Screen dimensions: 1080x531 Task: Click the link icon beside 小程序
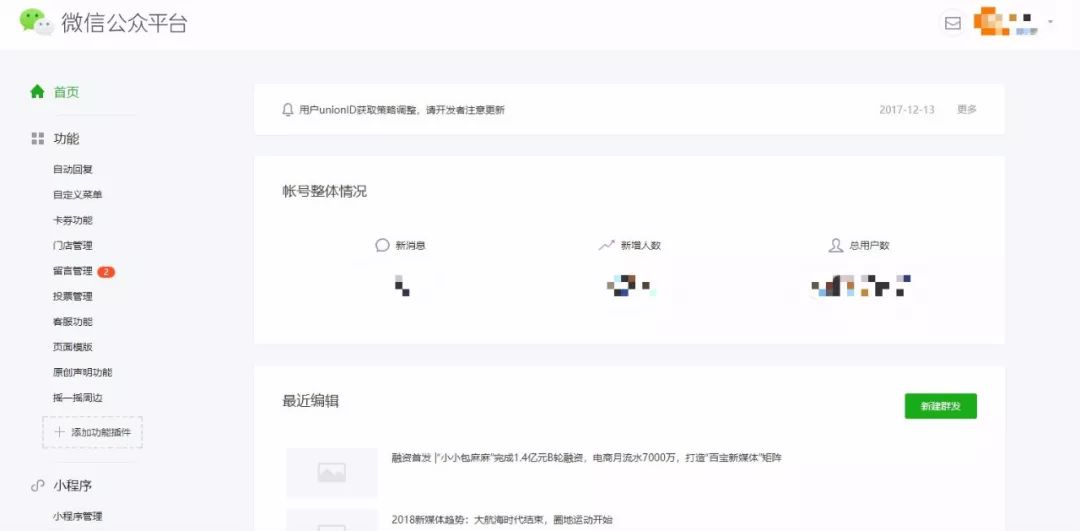[38, 486]
